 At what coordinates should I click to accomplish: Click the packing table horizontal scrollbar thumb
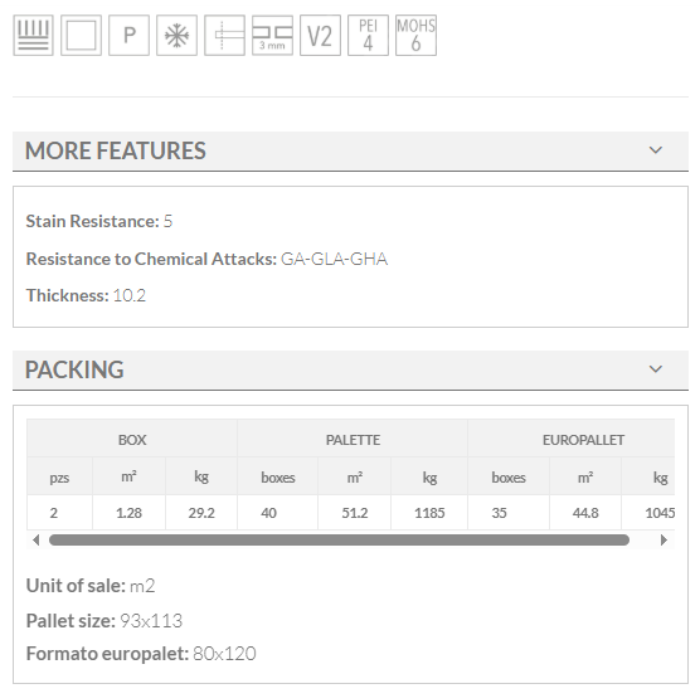tap(338, 540)
